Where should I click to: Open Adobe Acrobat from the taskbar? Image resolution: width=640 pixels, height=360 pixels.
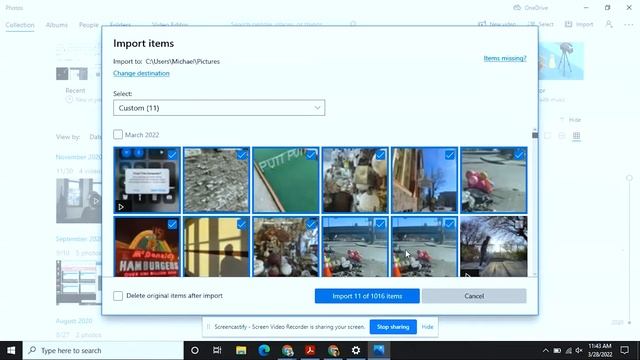310,350
